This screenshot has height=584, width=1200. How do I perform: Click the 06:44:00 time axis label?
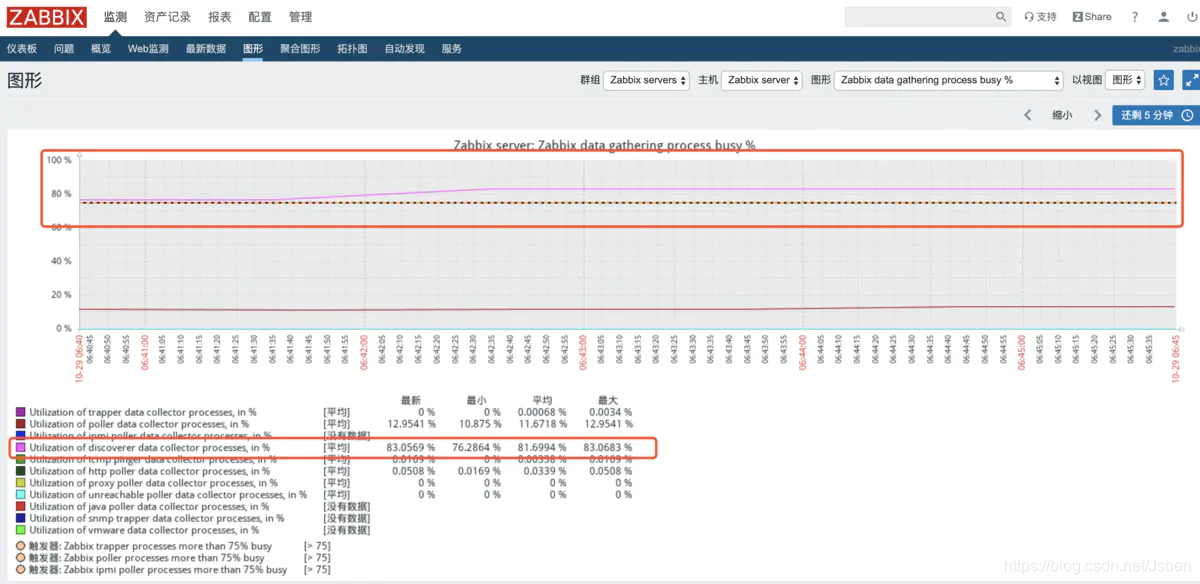tap(802, 352)
